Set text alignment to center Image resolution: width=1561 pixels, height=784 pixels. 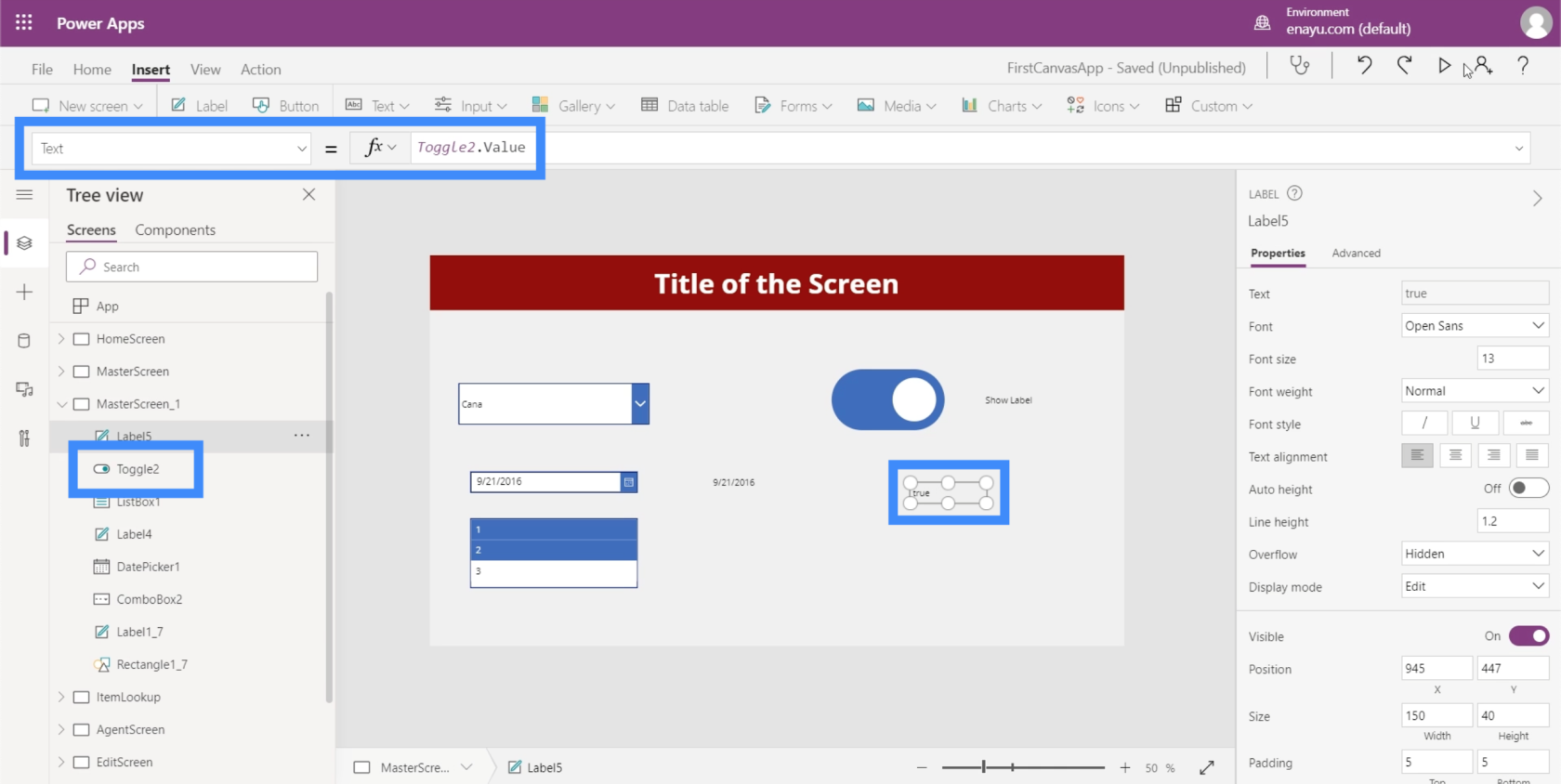1455,455
